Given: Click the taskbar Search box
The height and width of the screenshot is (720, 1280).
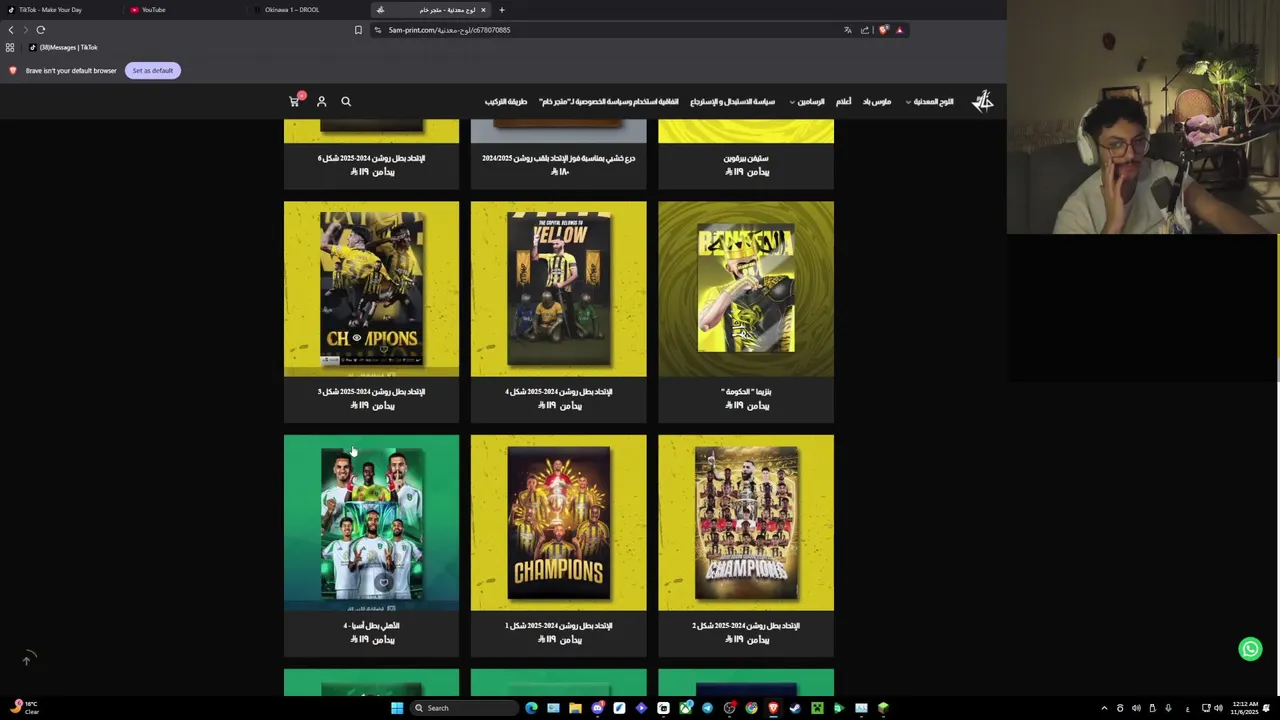Looking at the screenshot, I should [x=465, y=708].
